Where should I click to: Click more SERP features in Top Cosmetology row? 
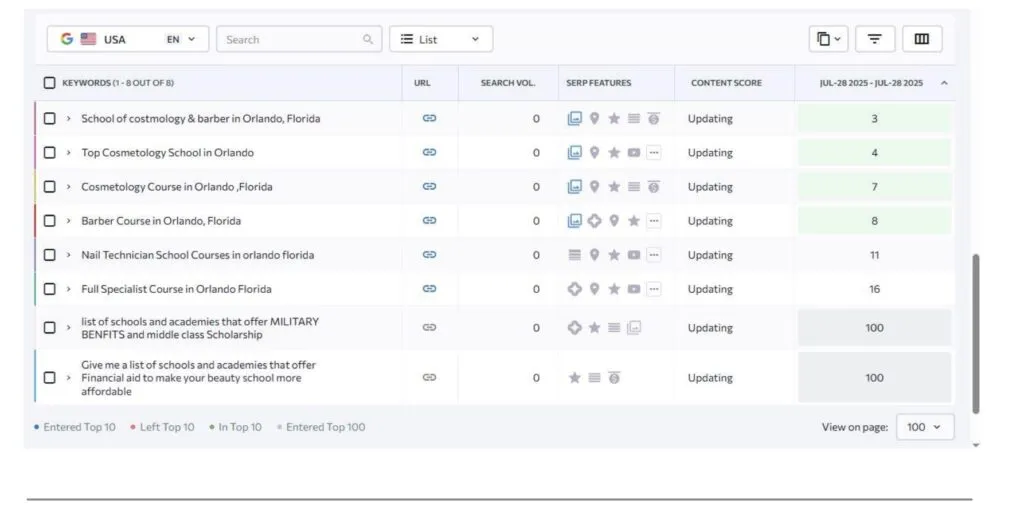click(x=654, y=153)
